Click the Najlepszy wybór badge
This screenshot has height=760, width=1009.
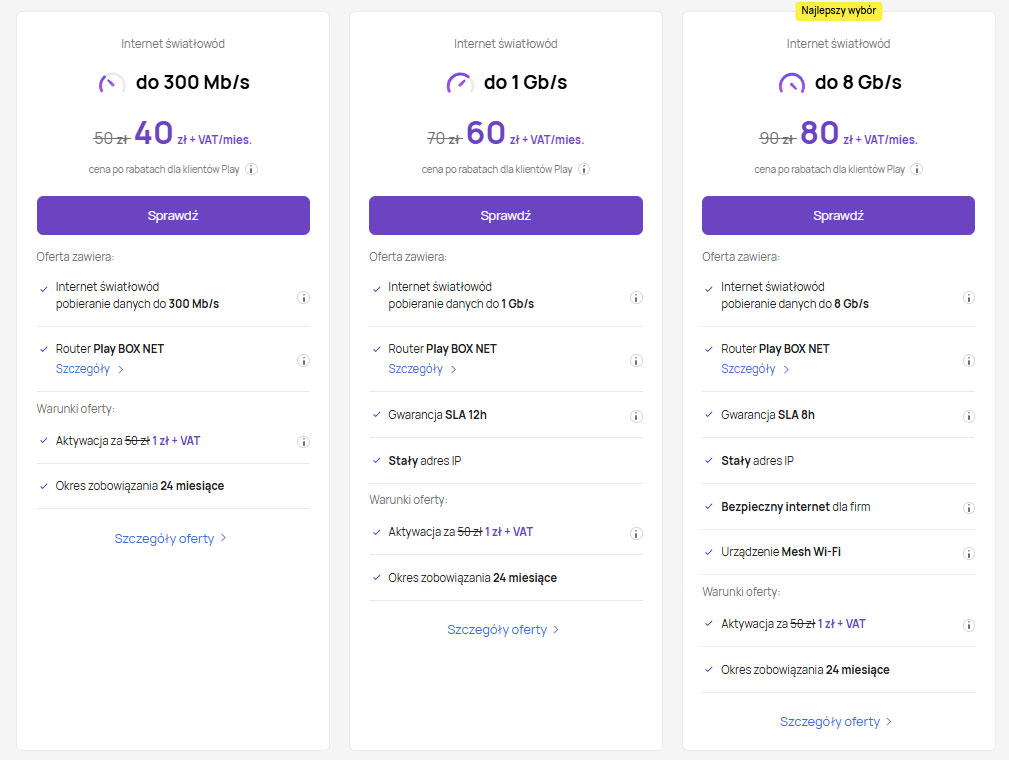click(839, 10)
